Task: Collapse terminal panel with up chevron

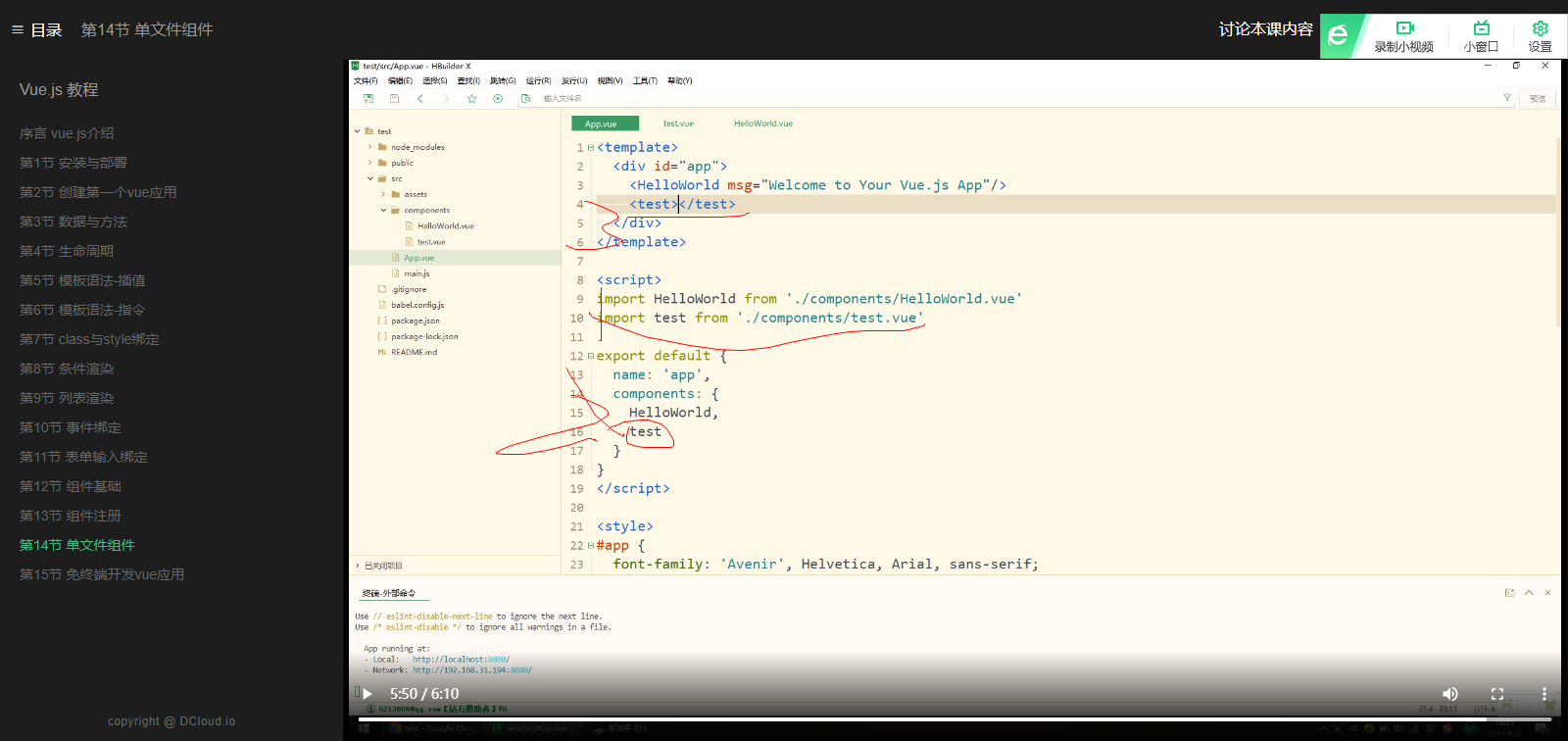Action: click(1529, 593)
